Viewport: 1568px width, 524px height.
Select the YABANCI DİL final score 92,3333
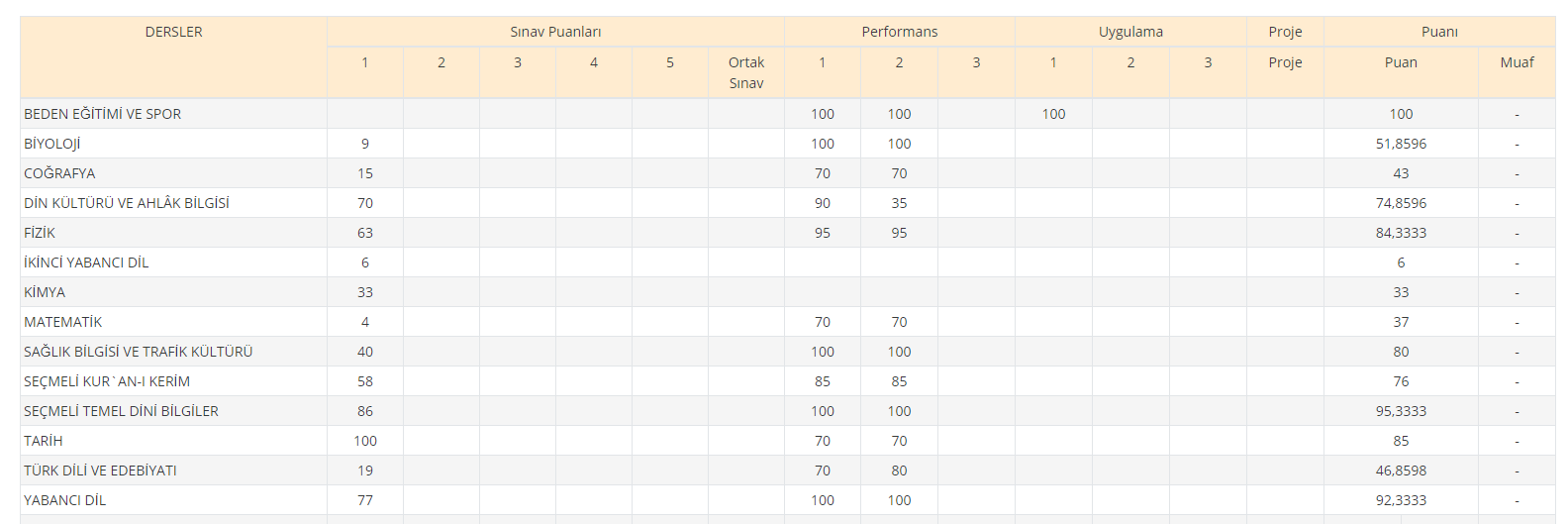pos(1401,500)
